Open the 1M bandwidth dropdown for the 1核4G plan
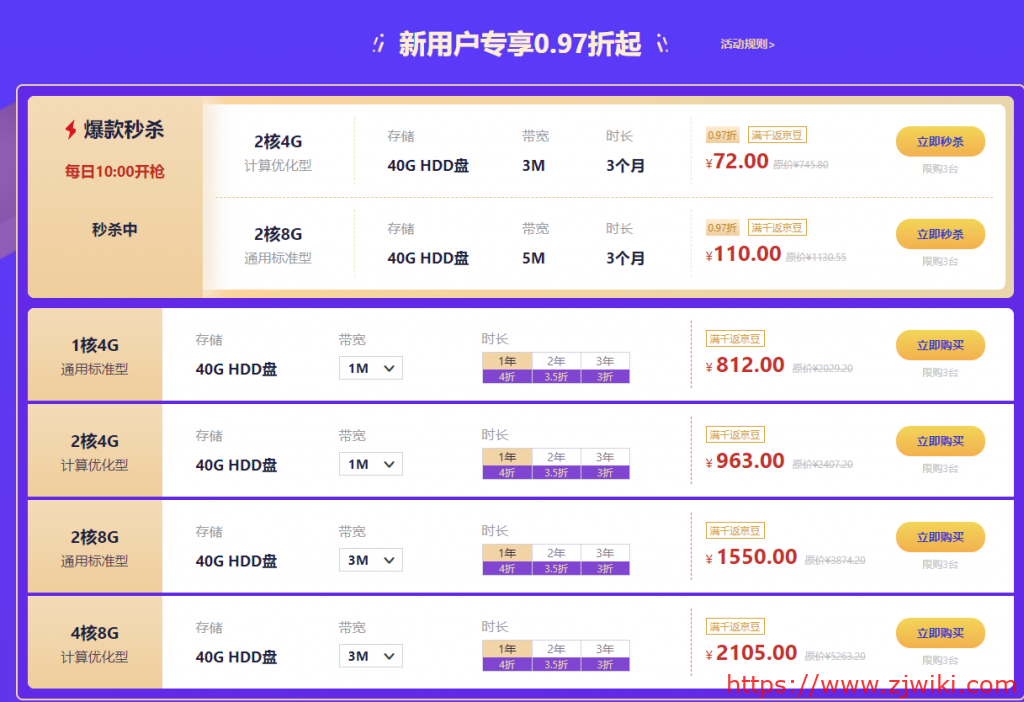Screen dimensions: 1024x702 [370, 368]
